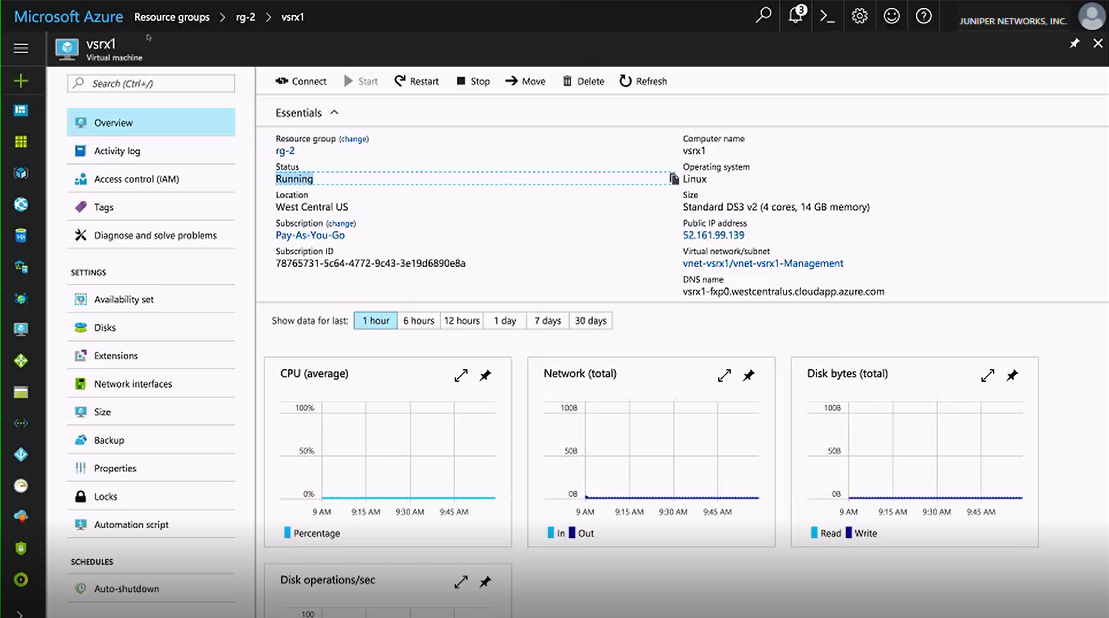
Task: Collapse the Essentials section
Action: coord(334,113)
